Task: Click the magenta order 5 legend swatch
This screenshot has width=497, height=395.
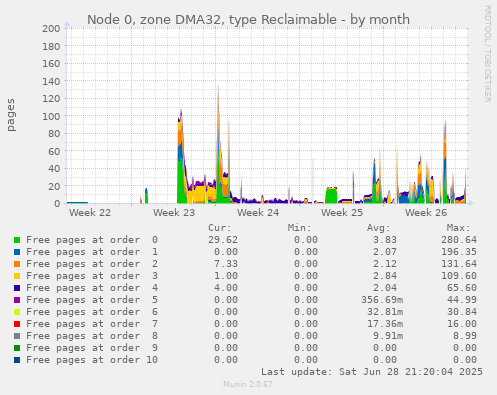Action: pyautogui.click(x=17, y=300)
